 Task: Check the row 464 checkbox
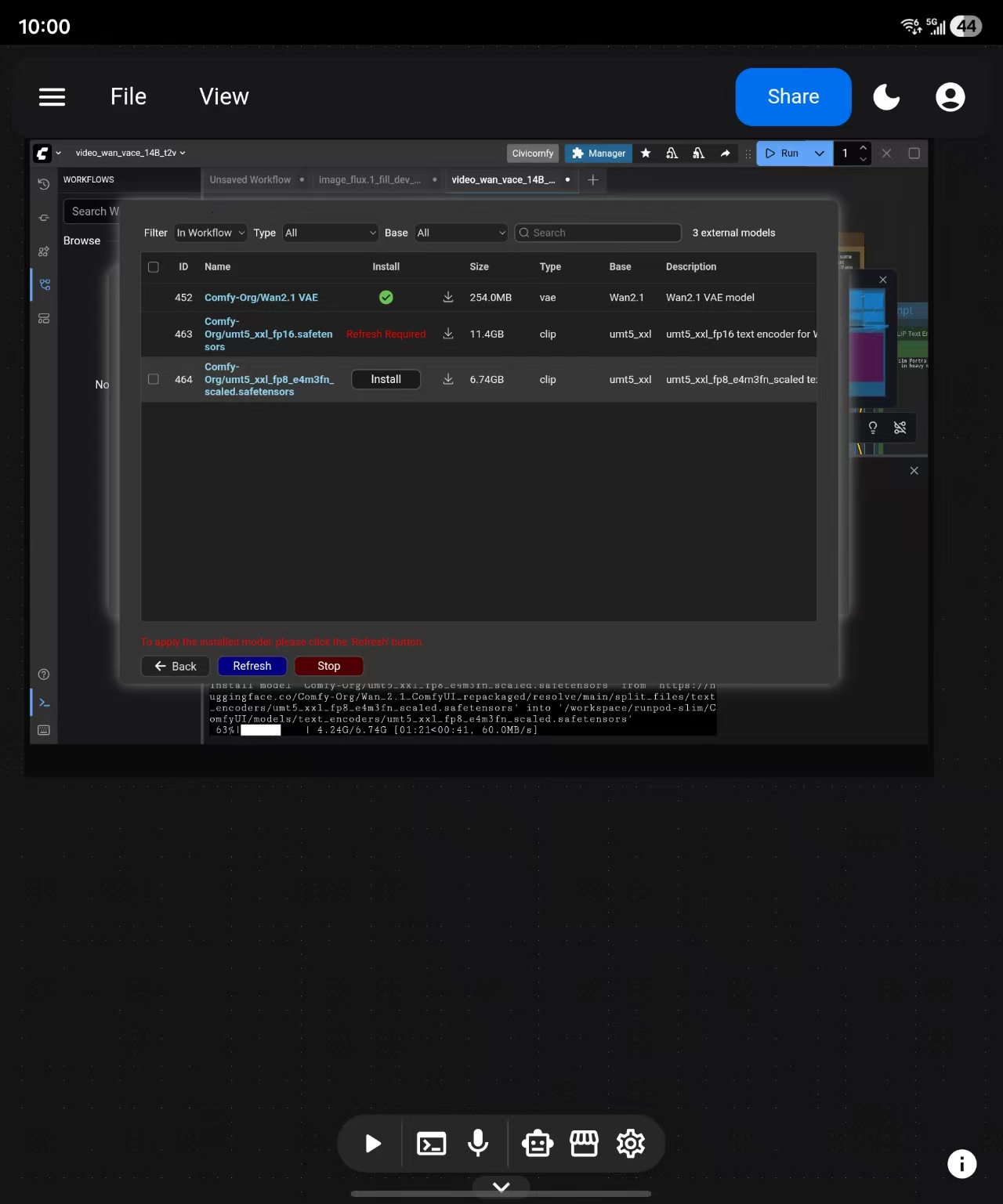[x=154, y=379]
